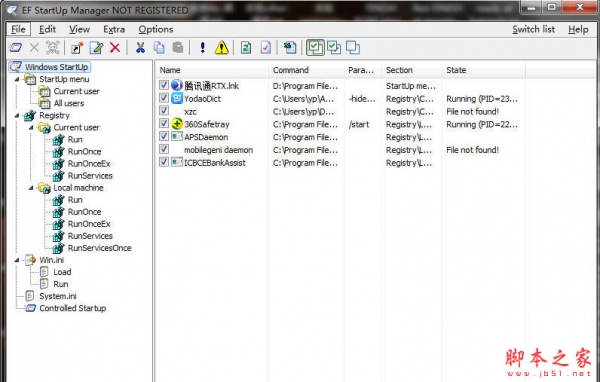Open the File menu
The image size is (600, 382).
coord(18,29)
